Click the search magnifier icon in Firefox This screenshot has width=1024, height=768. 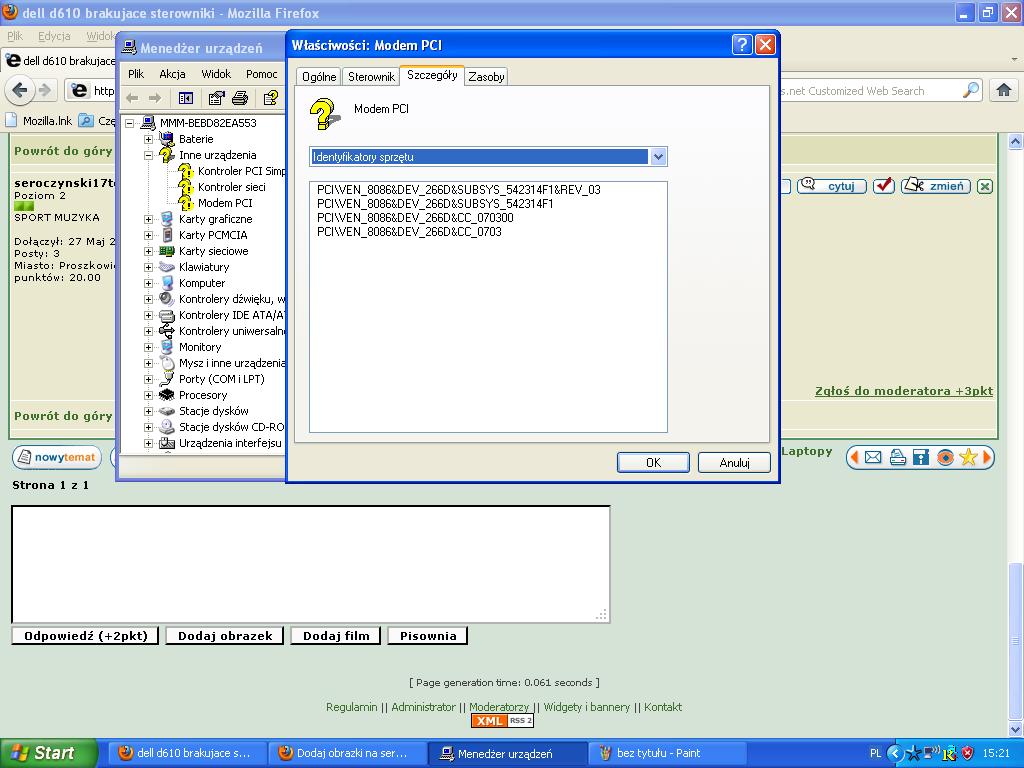971,90
